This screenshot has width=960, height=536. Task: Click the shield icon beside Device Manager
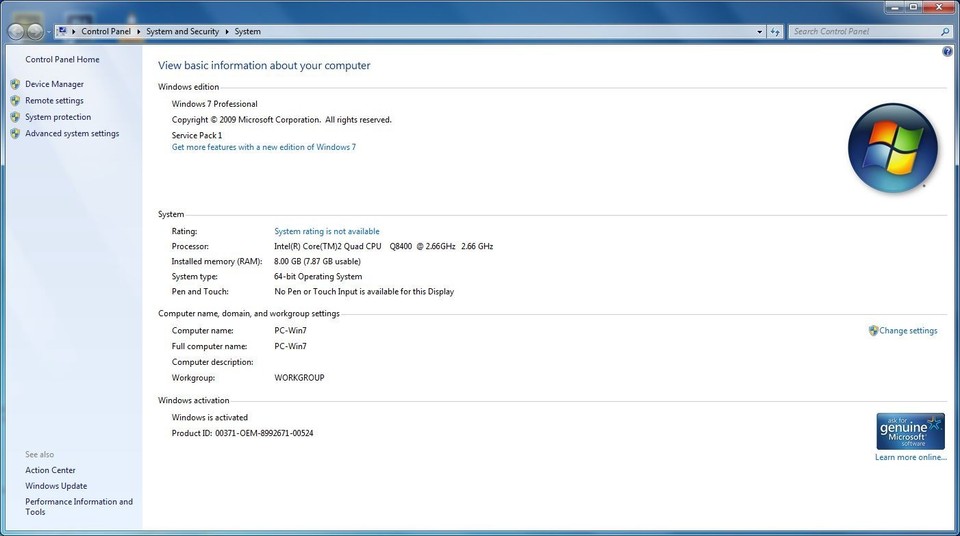[15, 84]
